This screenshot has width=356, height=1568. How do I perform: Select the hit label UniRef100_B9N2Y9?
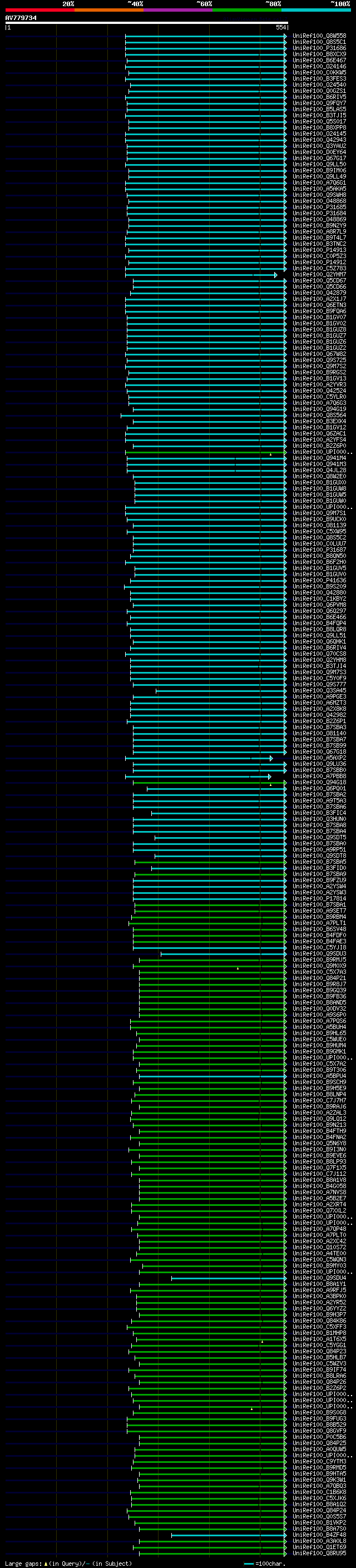point(319,225)
